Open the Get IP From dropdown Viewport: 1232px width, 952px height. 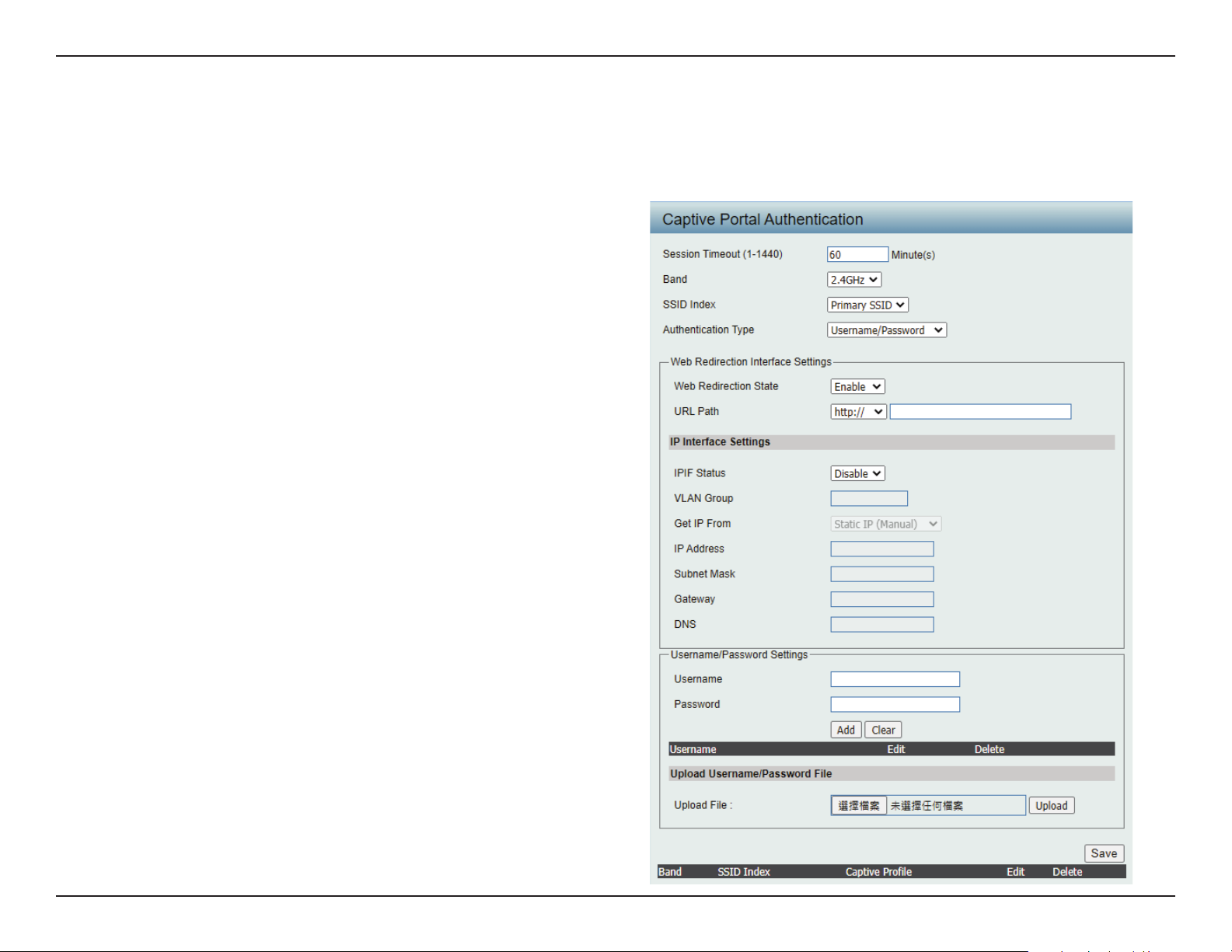[886, 525]
